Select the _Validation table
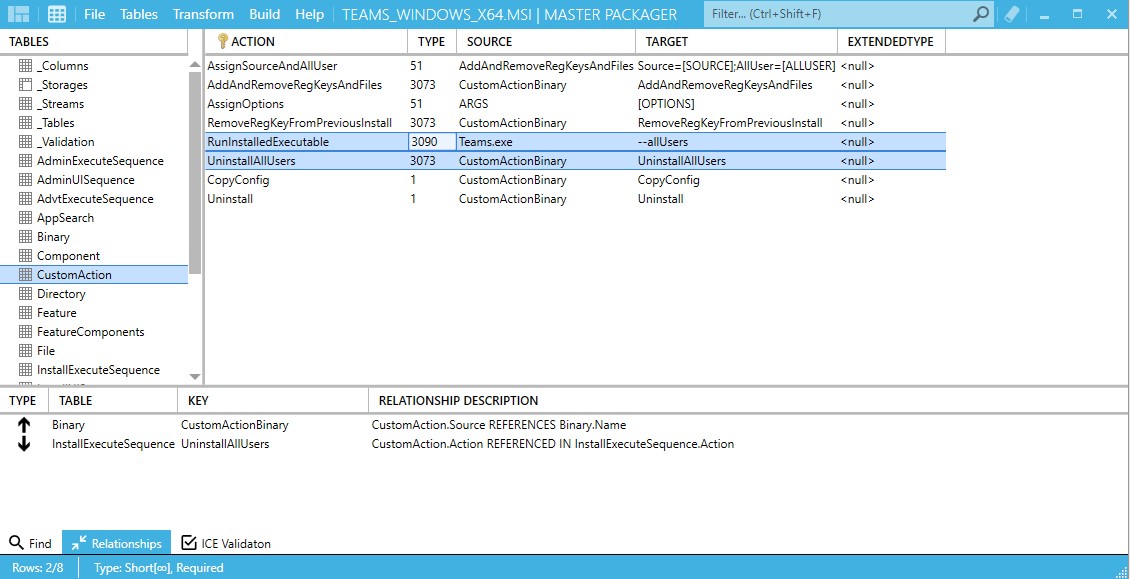Screen dimensions: 1130x579 [x=66, y=141]
